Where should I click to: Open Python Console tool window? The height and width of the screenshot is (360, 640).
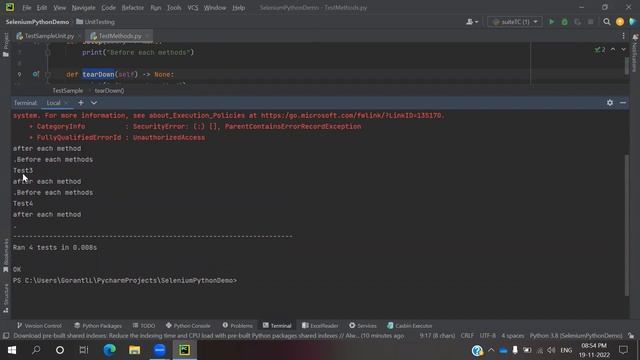tap(188, 326)
